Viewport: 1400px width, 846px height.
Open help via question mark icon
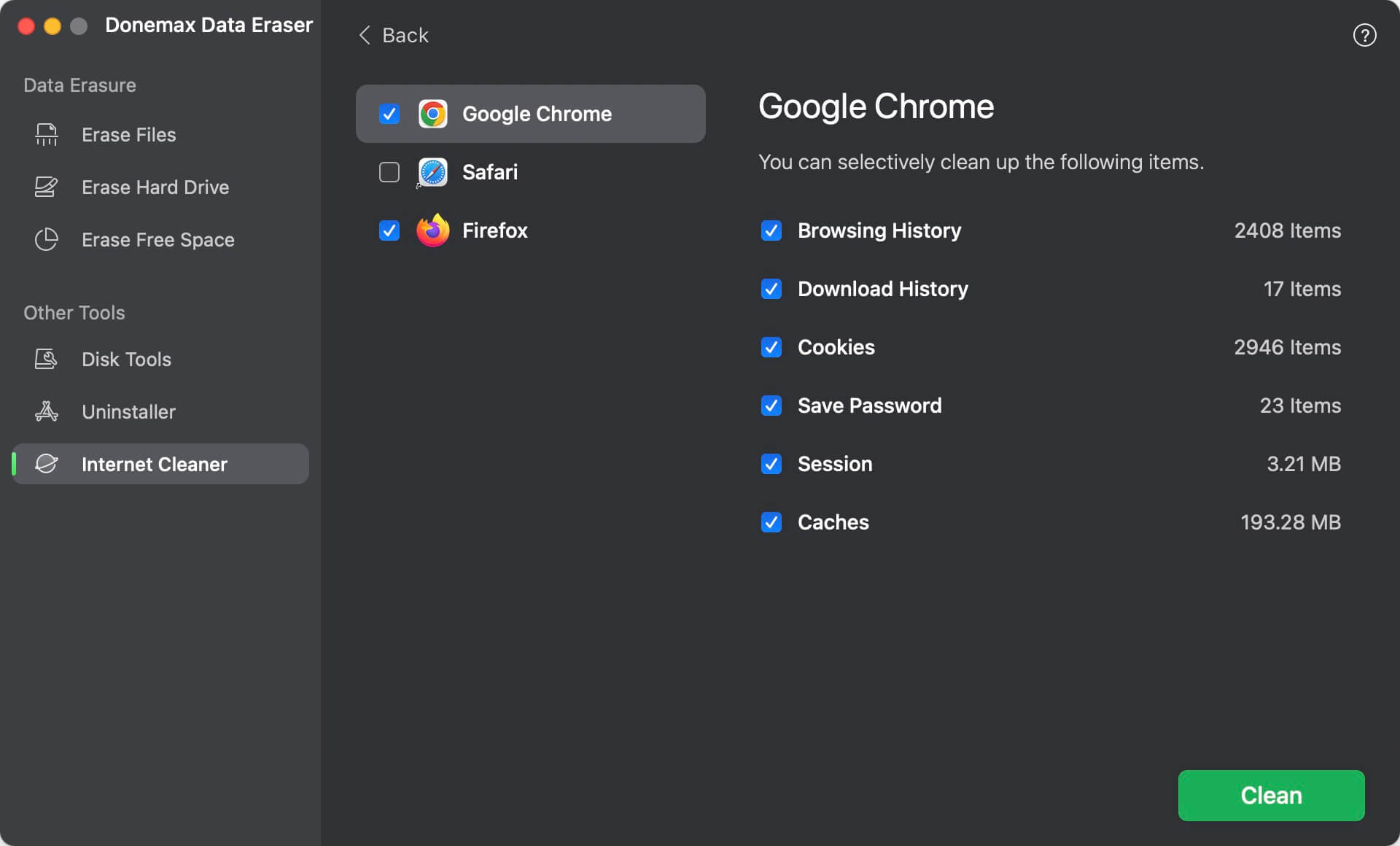pos(1364,35)
